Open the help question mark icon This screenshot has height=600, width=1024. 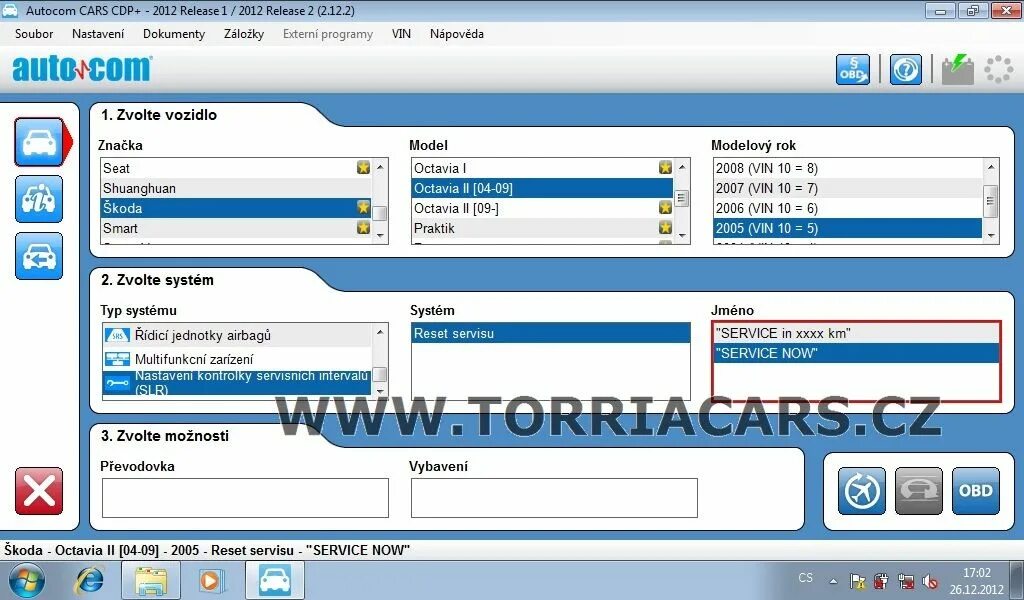coord(905,69)
